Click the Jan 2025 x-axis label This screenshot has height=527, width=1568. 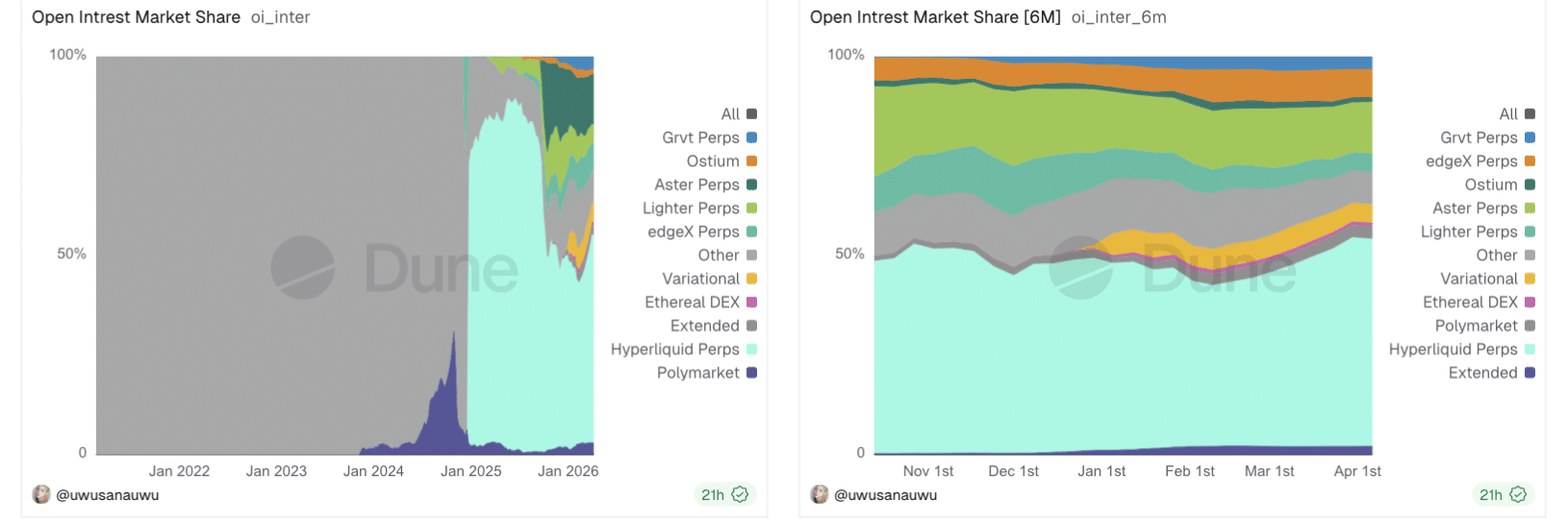(x=471, y=471)
